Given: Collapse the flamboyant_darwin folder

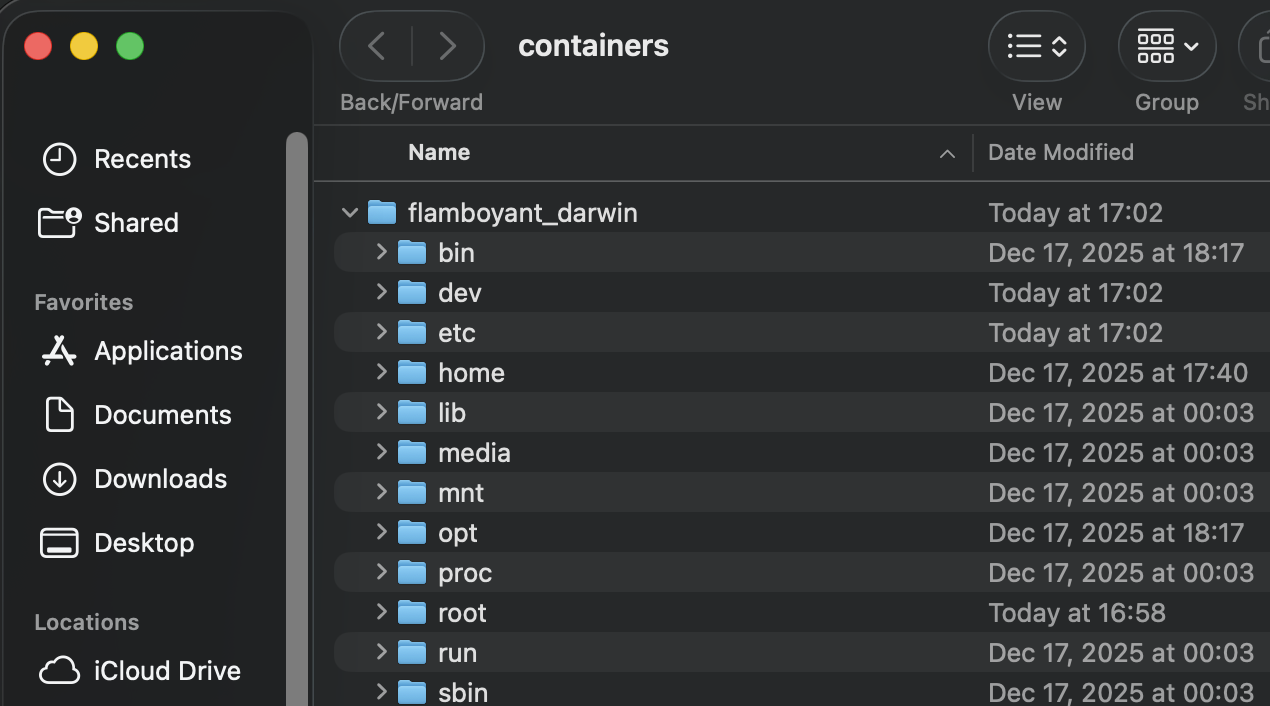Looking at the screenshot, I should [350, 213].
